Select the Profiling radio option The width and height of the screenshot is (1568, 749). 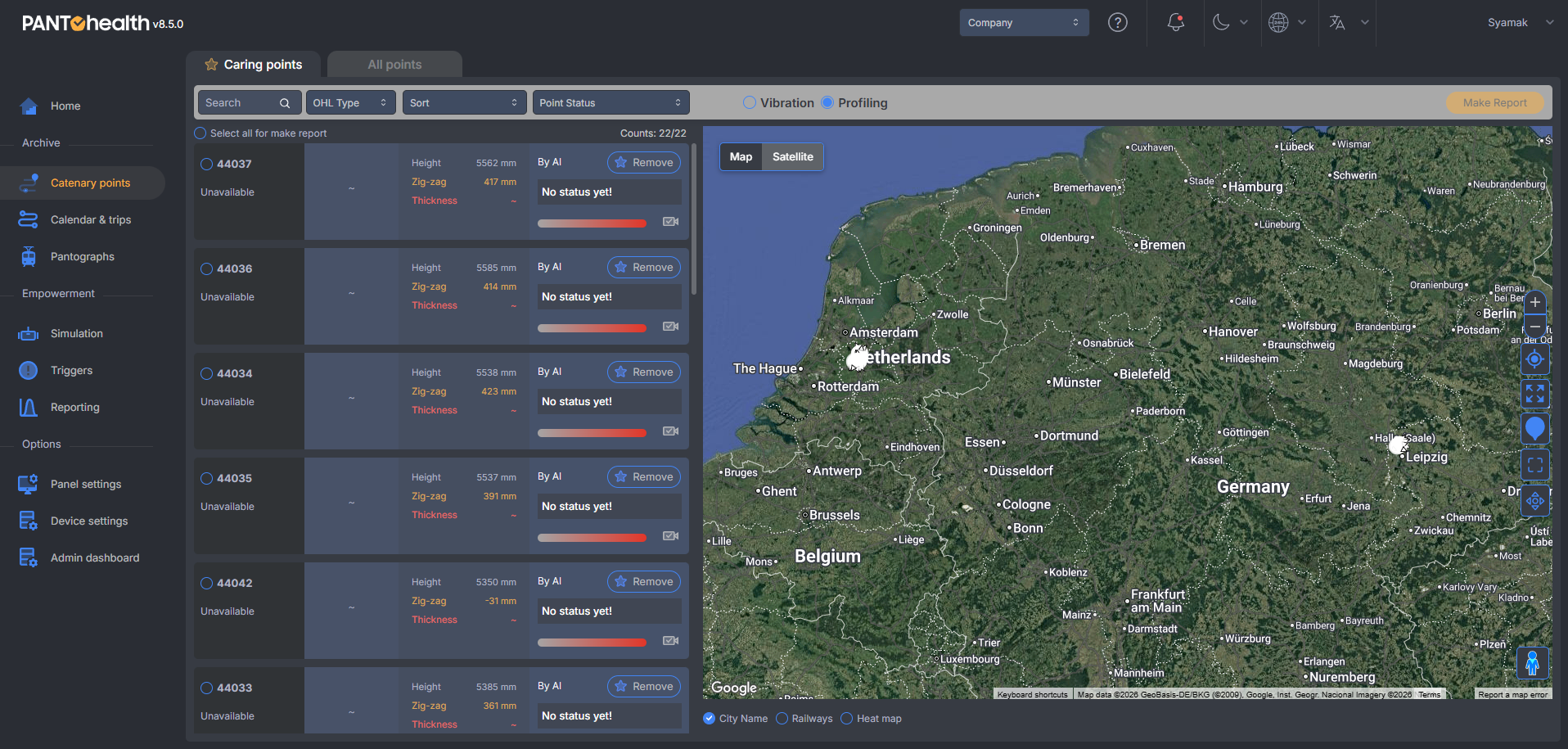tap(827, 102)
